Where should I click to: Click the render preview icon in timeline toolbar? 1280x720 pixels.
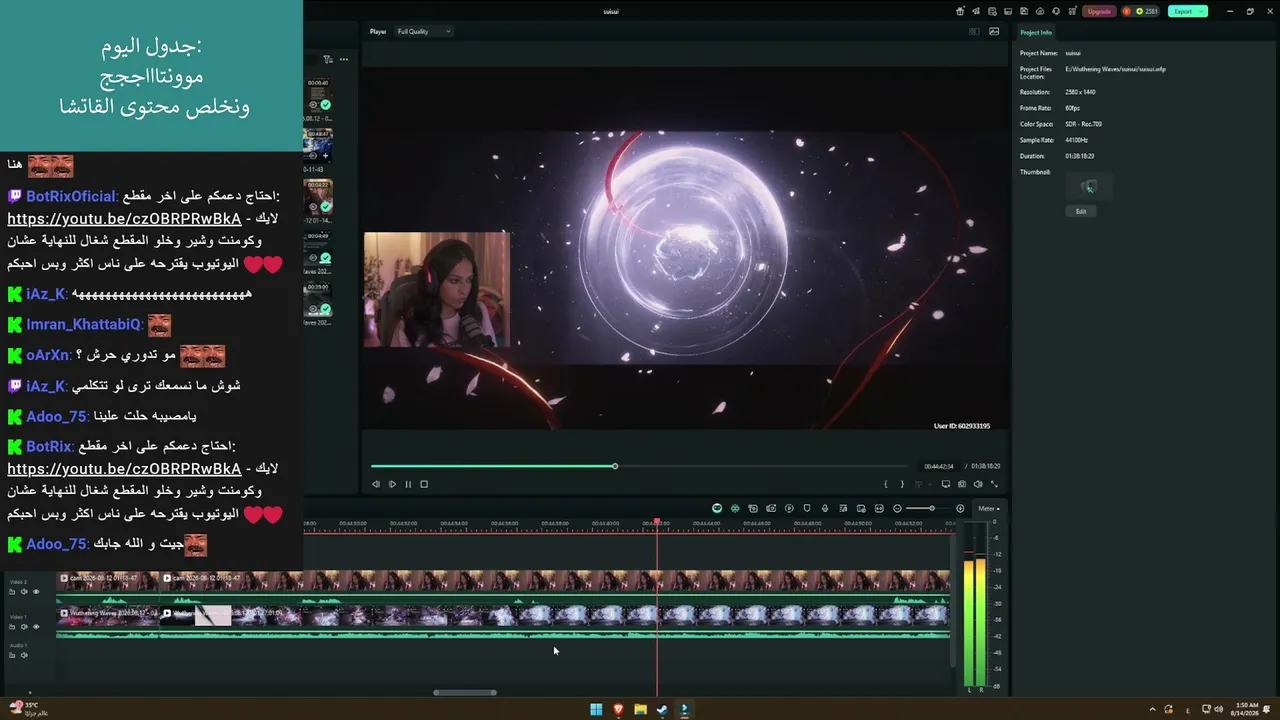pos(789,509)
